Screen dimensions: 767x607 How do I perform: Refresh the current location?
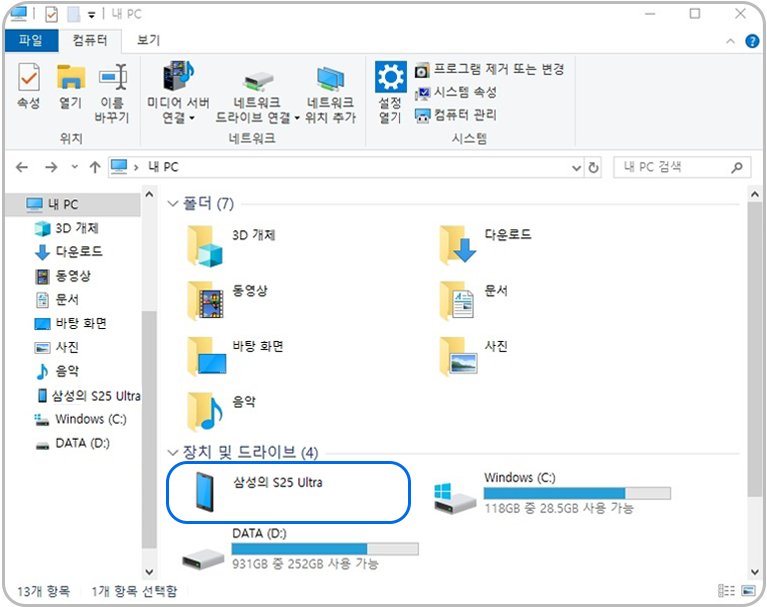593,168
